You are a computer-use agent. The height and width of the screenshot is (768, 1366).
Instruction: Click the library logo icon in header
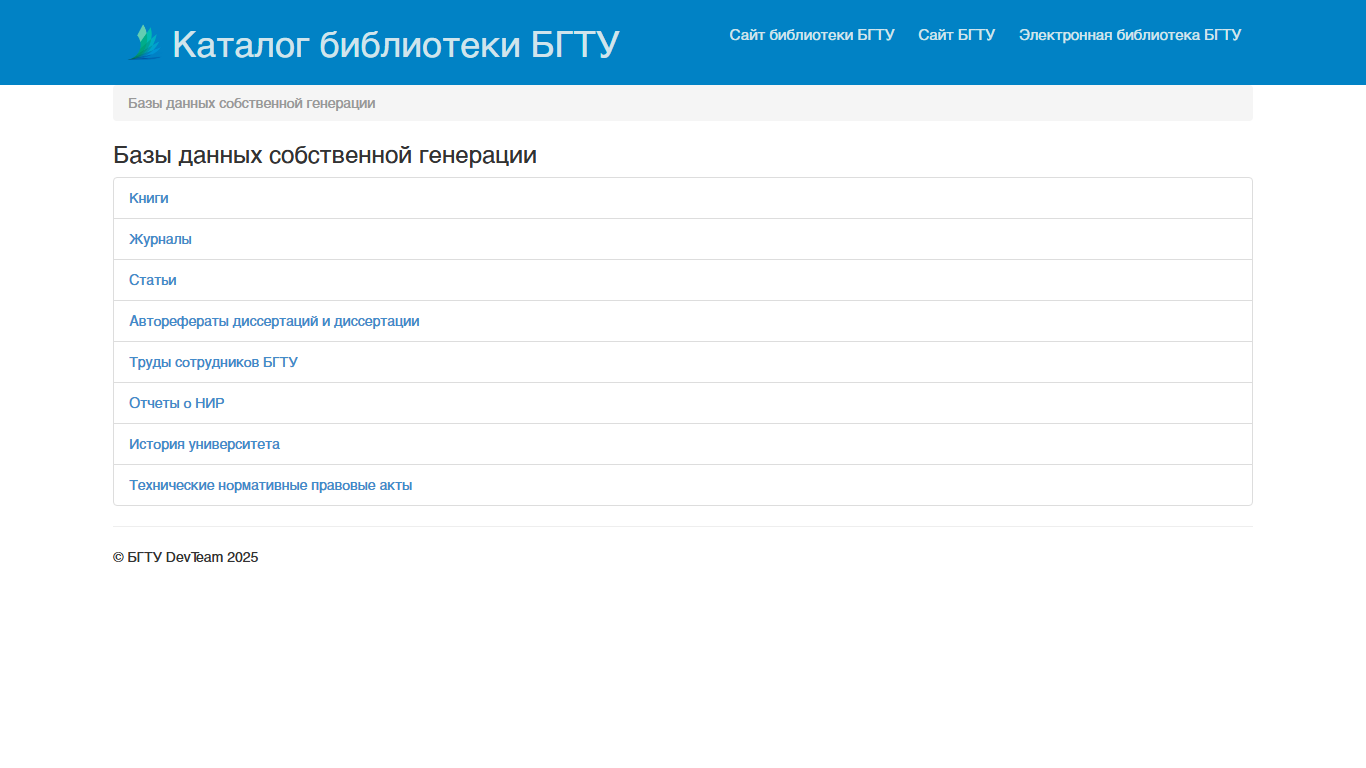click(145, 43)
